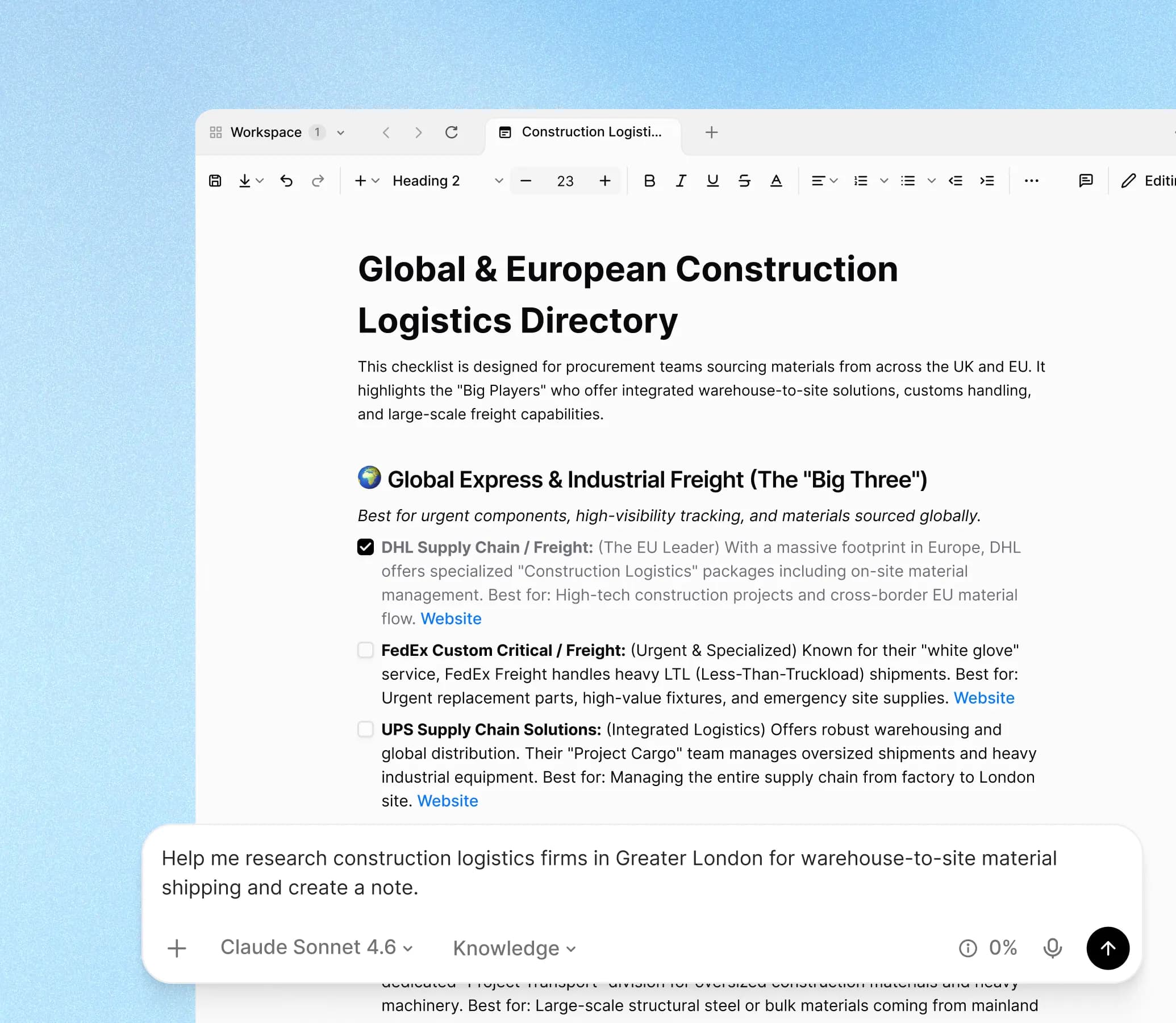Uncheck the DHL Supply Chain checkbox

(x=366, y=547)
